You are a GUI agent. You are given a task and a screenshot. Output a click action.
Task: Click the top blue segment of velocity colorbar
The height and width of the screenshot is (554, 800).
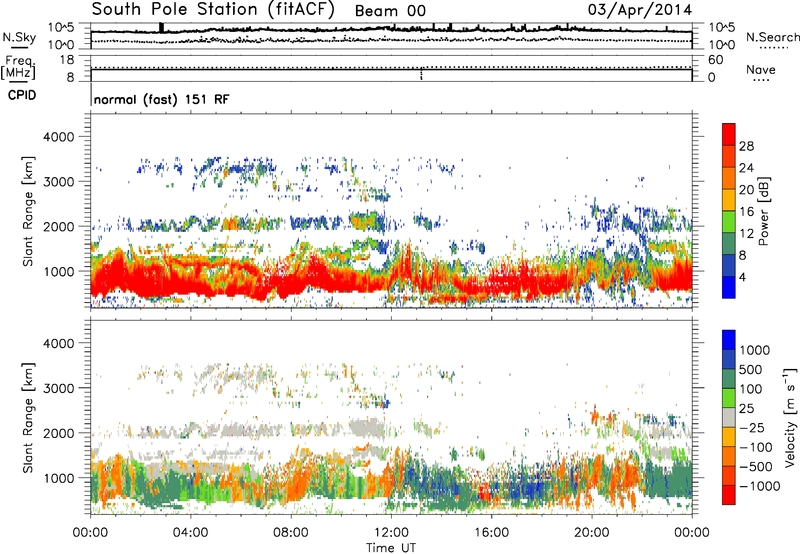729,340
